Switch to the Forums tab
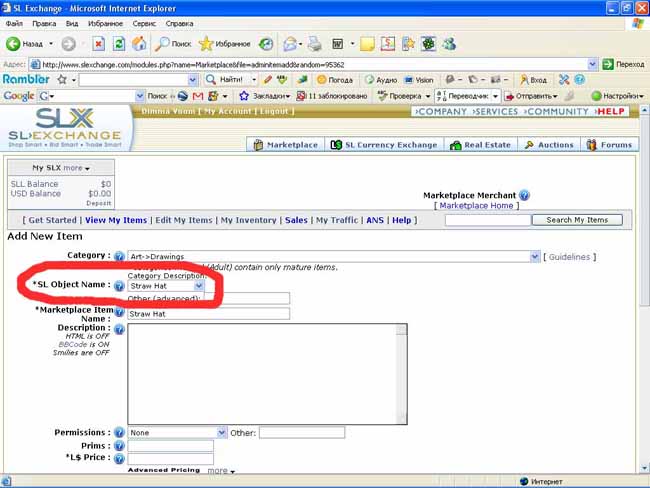 (x=609, y=145)
